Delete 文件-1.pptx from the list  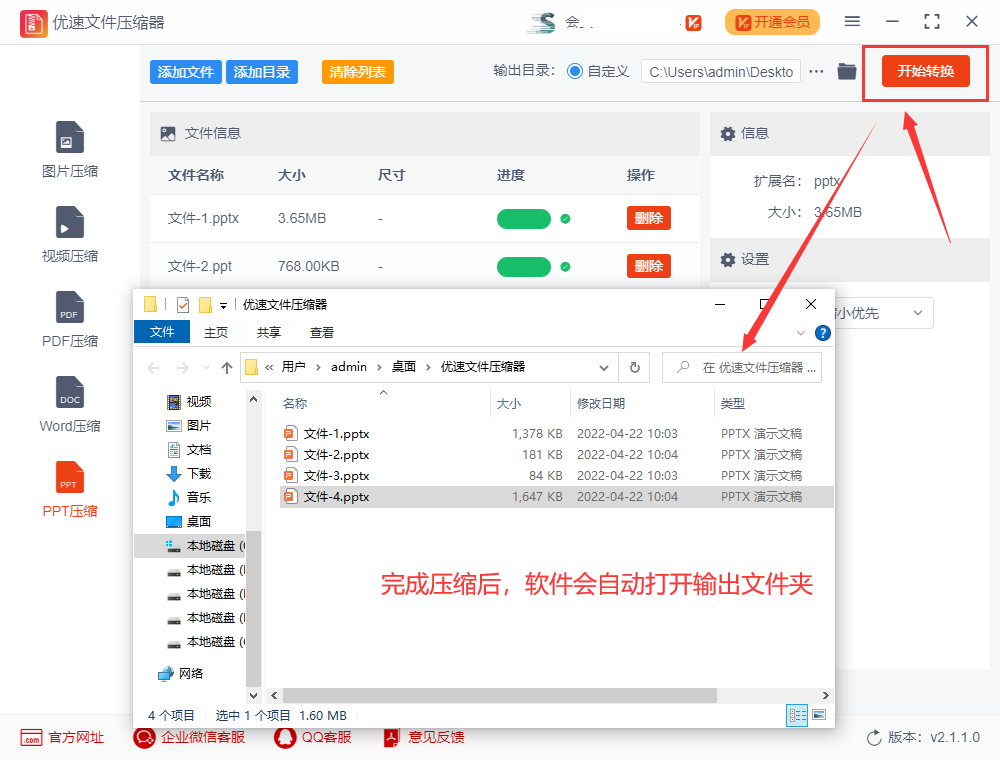(x=649, y=218)
